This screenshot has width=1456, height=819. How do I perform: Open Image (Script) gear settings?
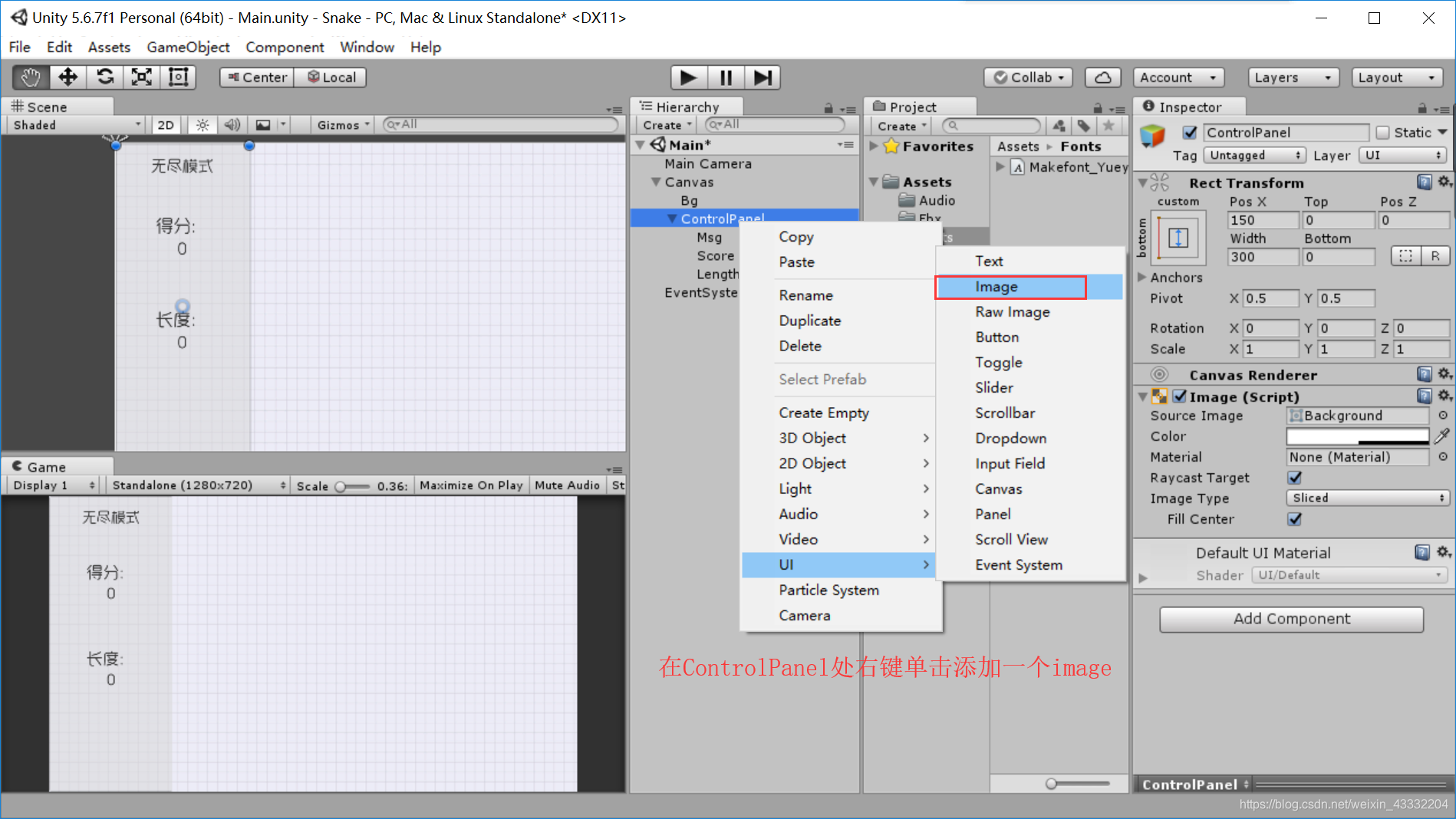click(x=1444, y=396)
